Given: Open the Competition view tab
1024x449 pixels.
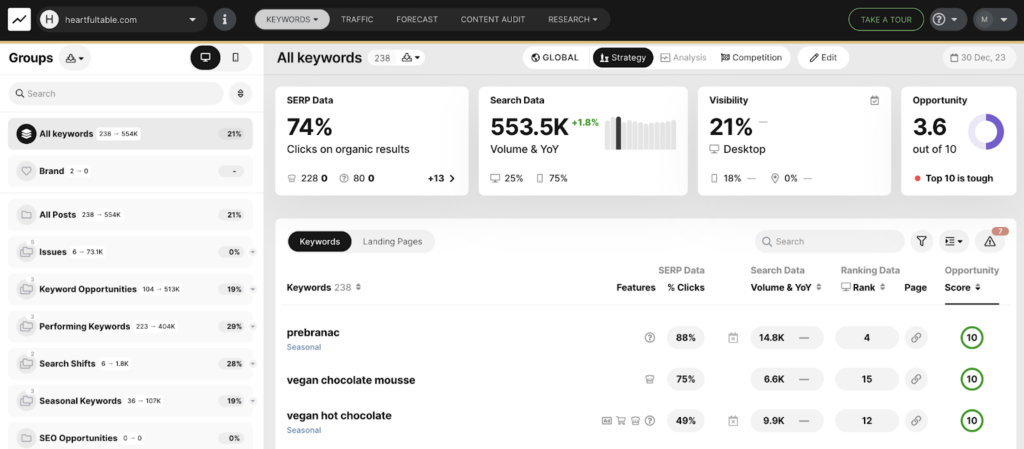Looking at the screenshot, I should click(751, 58).
